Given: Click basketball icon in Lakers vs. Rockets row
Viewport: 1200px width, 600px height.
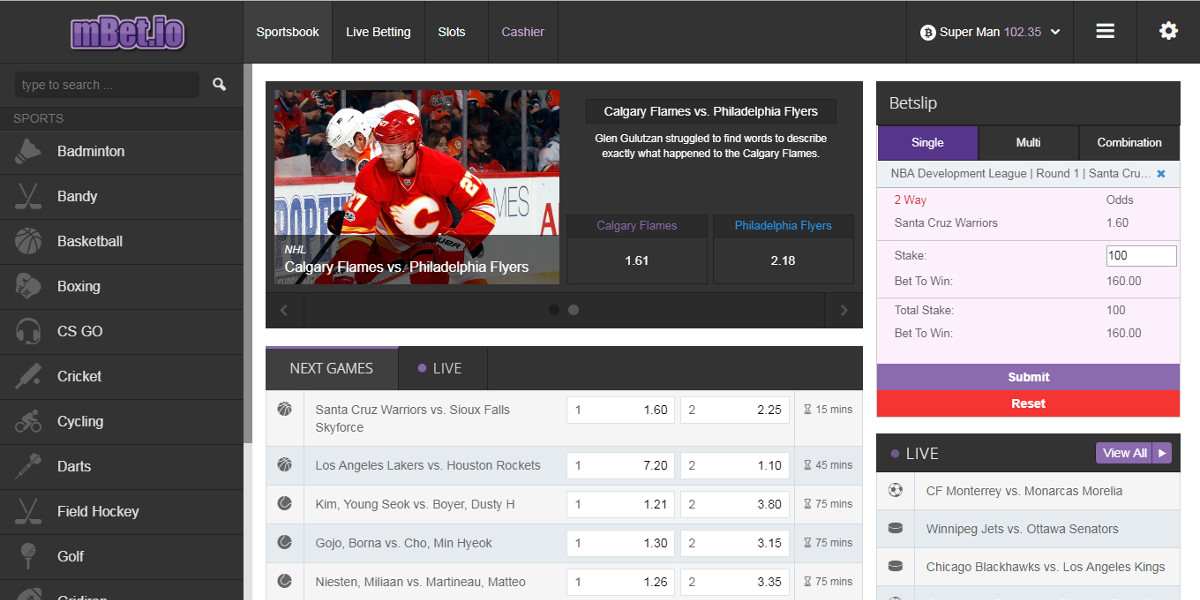Looking at the screenshot, I should point(284,465).
